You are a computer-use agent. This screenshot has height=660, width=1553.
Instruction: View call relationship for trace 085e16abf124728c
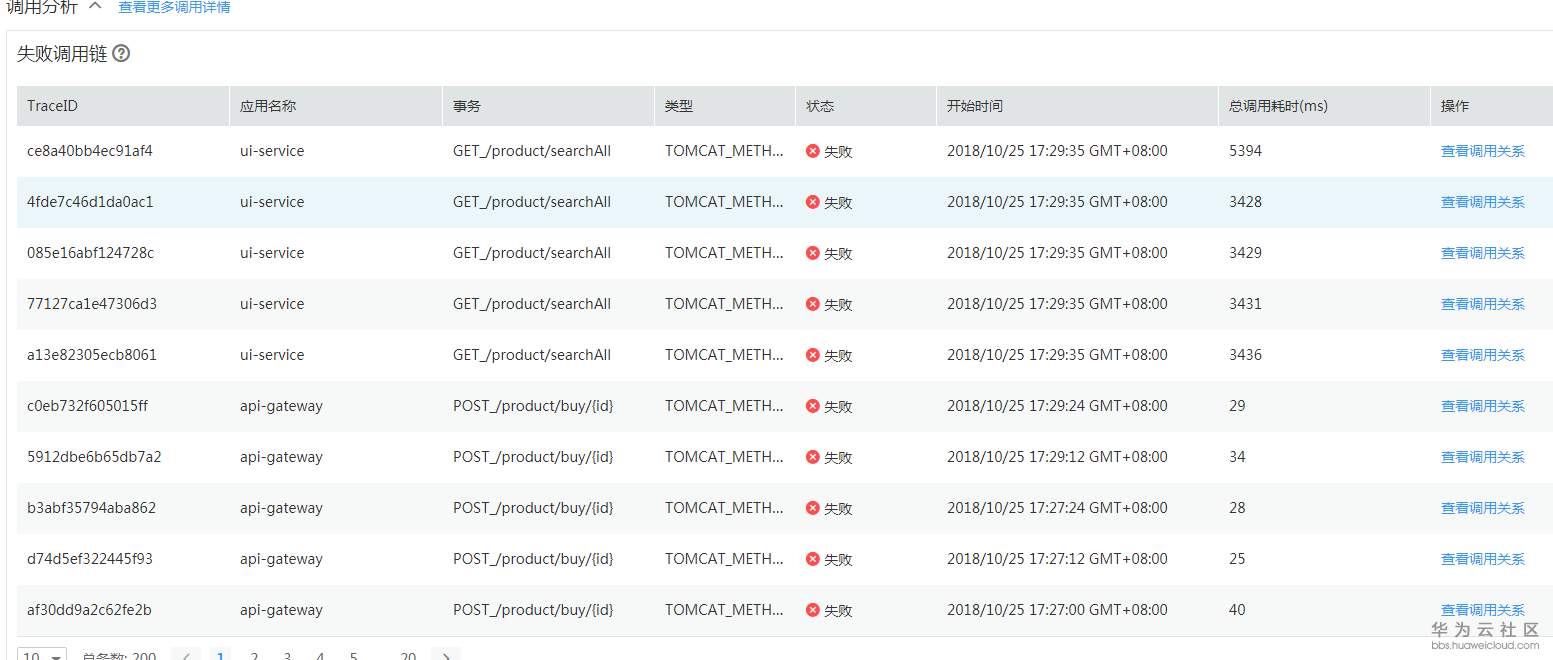(x=1482, y=253)
